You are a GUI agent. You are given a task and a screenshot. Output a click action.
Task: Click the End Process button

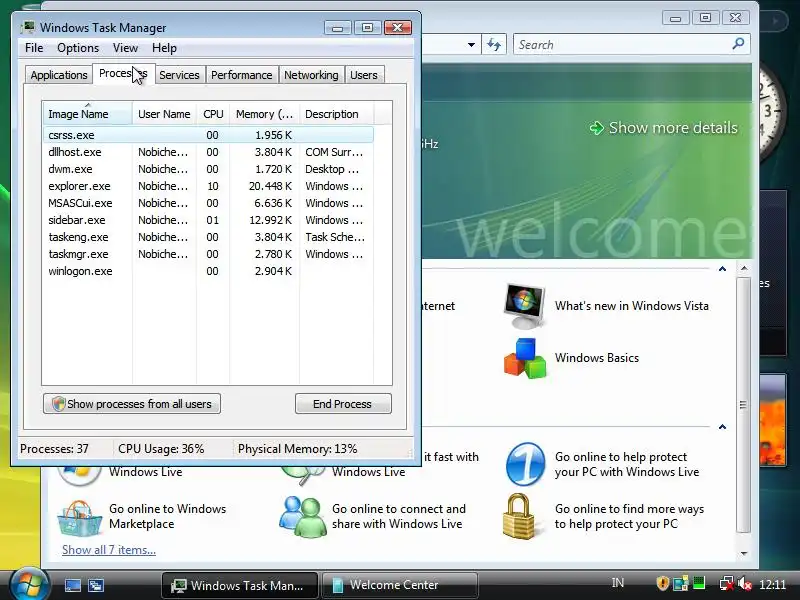(x=343, y=404)
